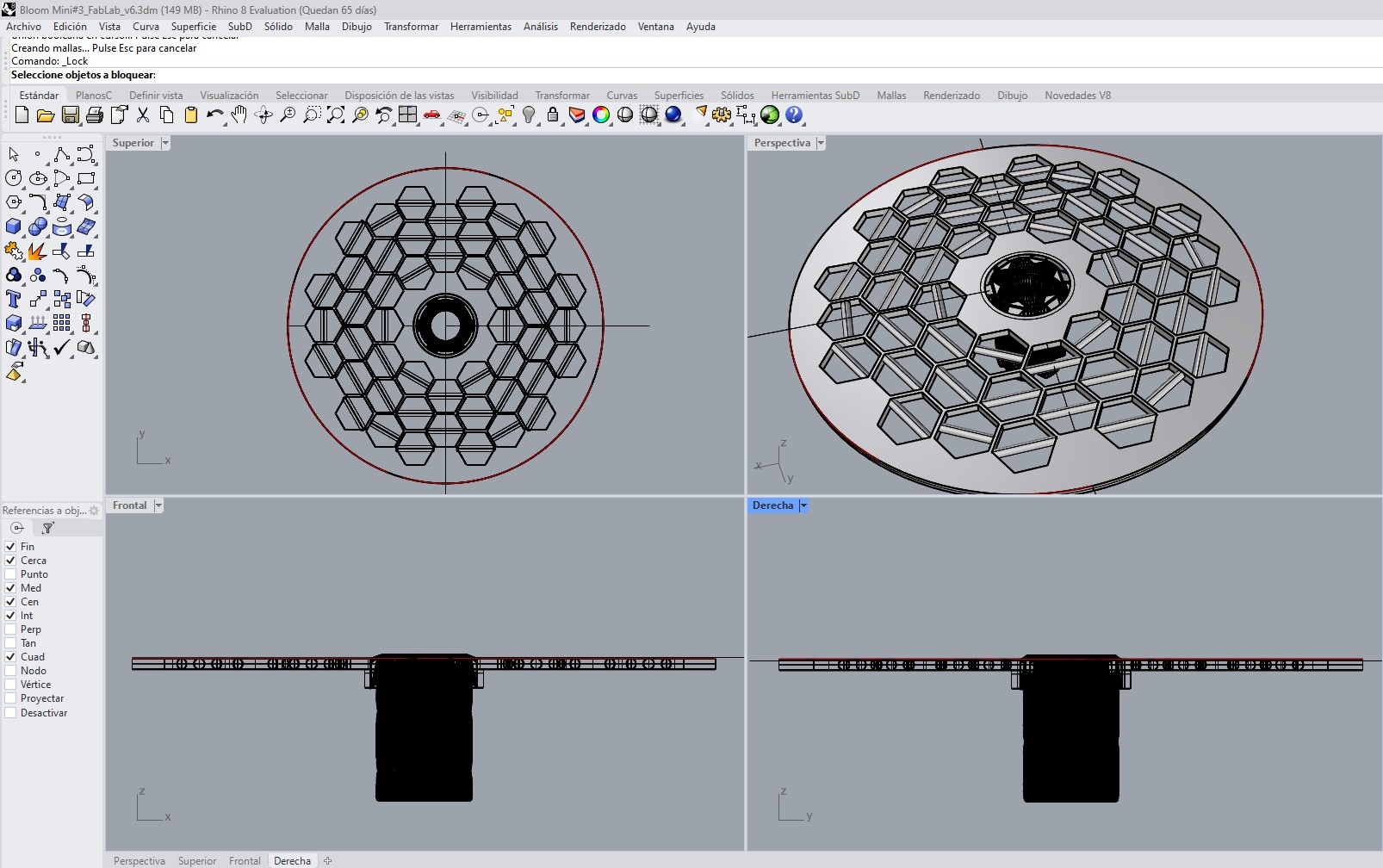This screenshot has height=868, width=1383.
Task: Switch to the Curvas toolbar tab
Action: coord(622,96)
